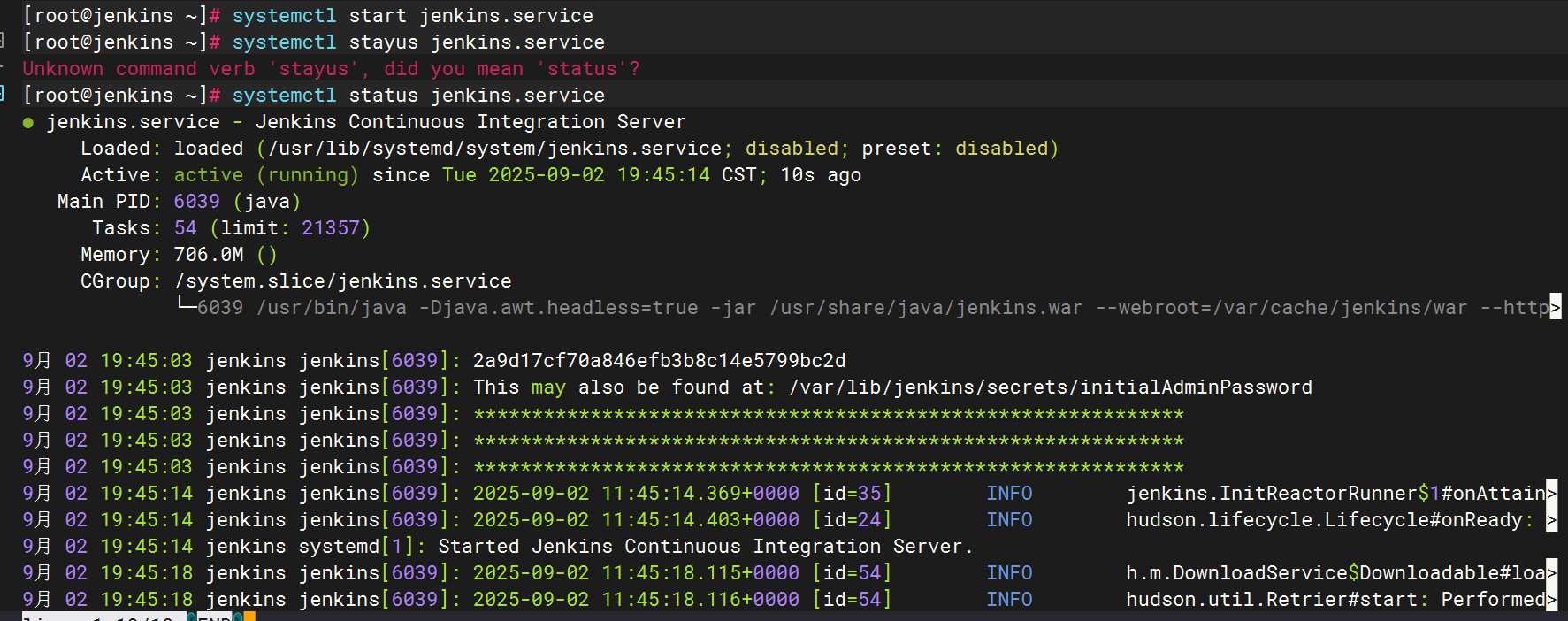1568x621 pixels.
Task: Click the Memory value 706.0M
Action: [209, 255]
